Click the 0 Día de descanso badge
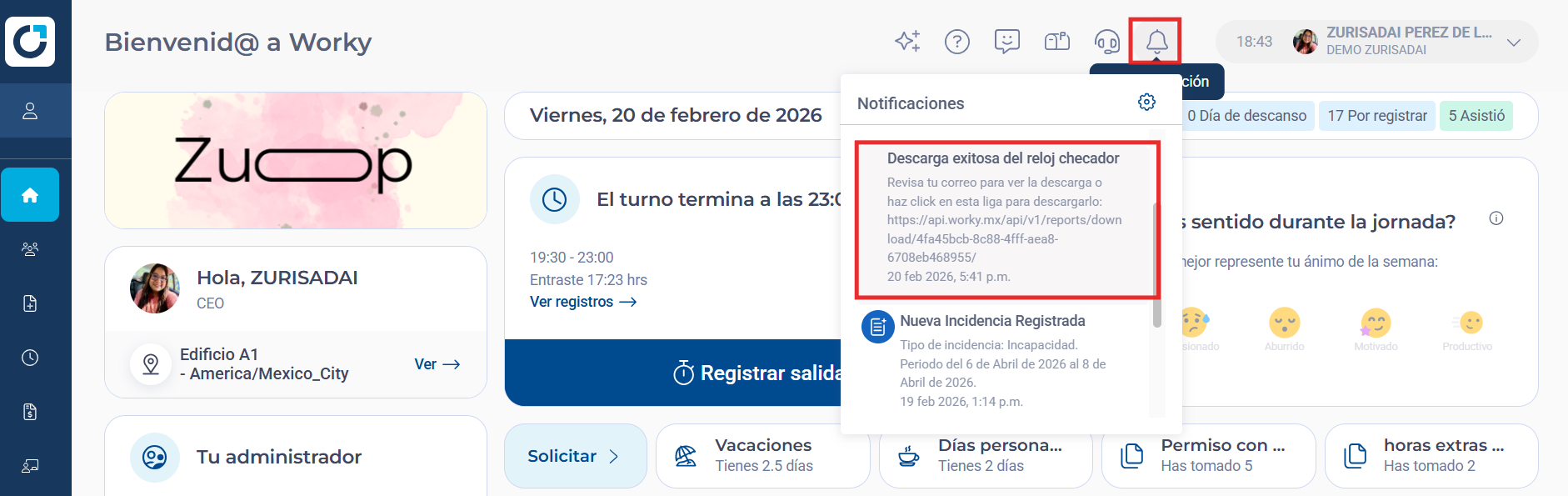Image resolution: width=1568 pixels, height=496 pixels. (x=1246, y=116)
